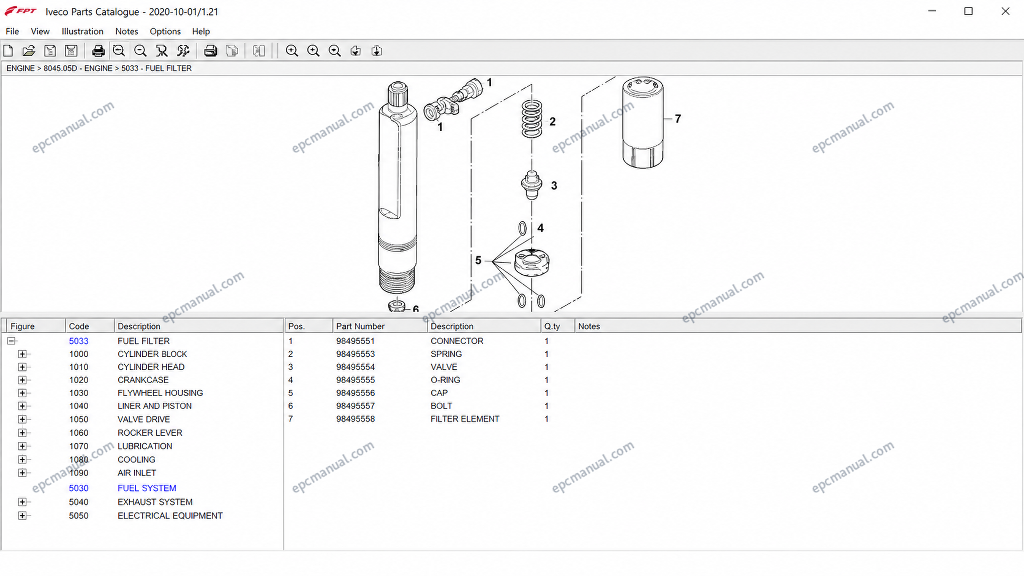Click the blank new document toolbar icon
This screenshot has height=576, width=1024.
tap(8, 51)
